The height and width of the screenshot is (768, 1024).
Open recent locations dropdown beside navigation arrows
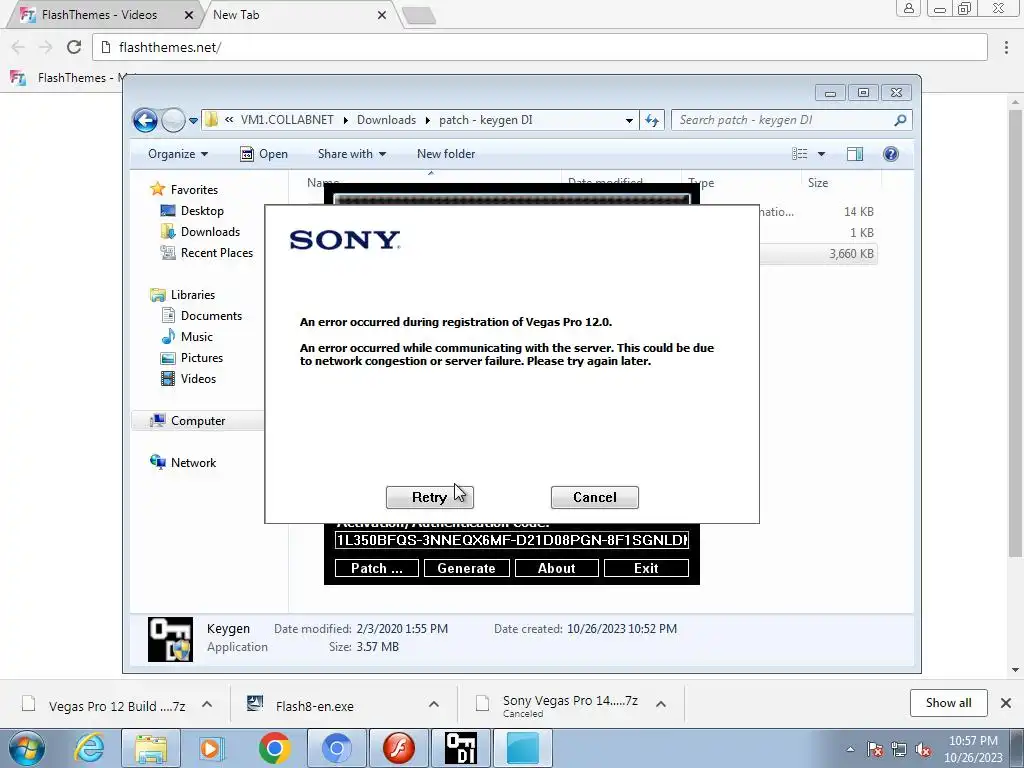[x=193, y=121]
